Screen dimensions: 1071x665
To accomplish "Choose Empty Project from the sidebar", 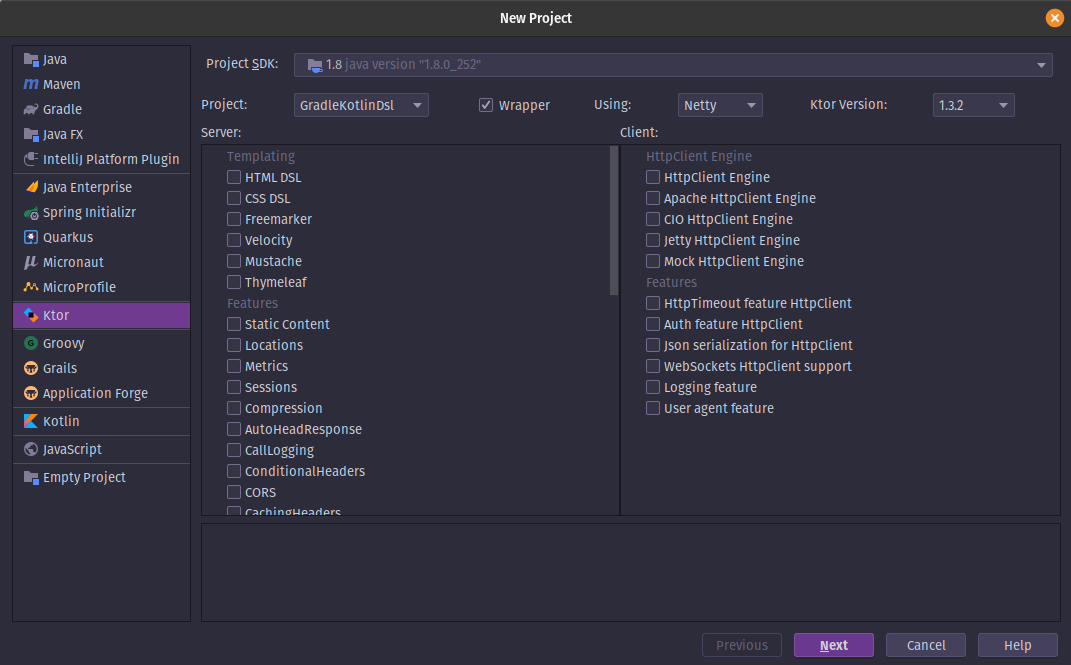I will pyautogui.click(x=84, y=478).
